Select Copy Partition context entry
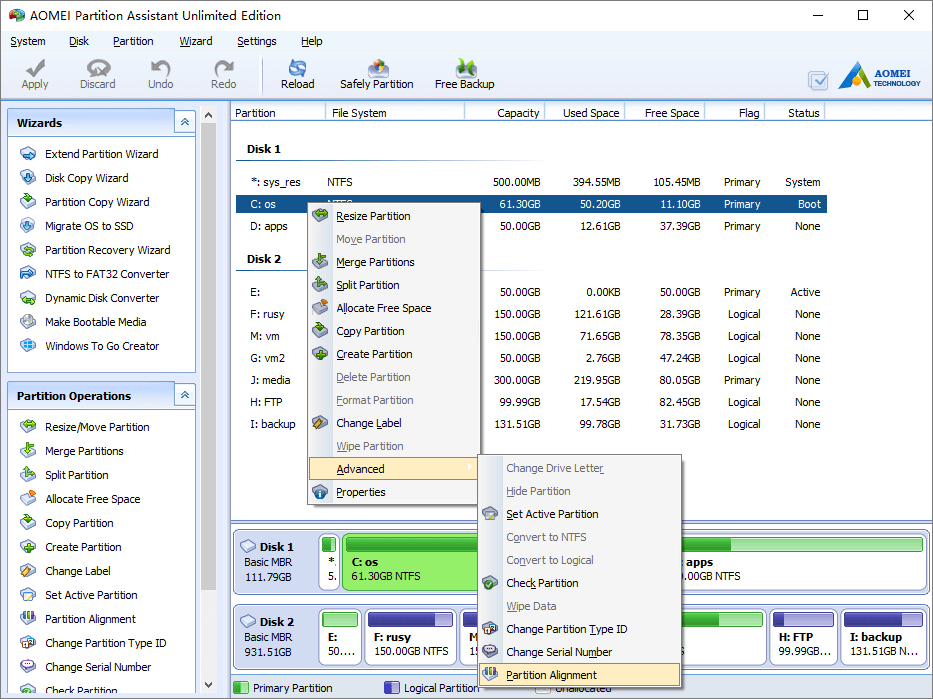The image size is (933, 699). 393,331
